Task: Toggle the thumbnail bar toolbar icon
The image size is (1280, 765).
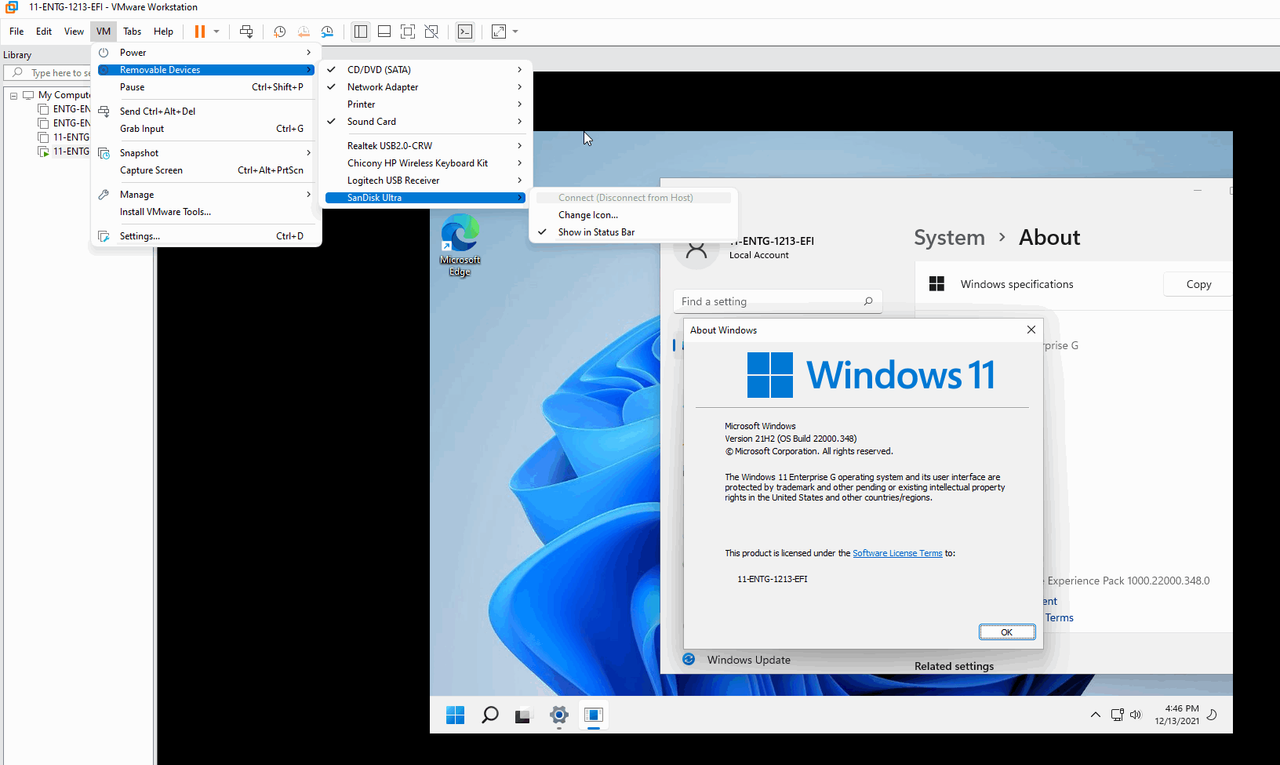Action: 384,31
